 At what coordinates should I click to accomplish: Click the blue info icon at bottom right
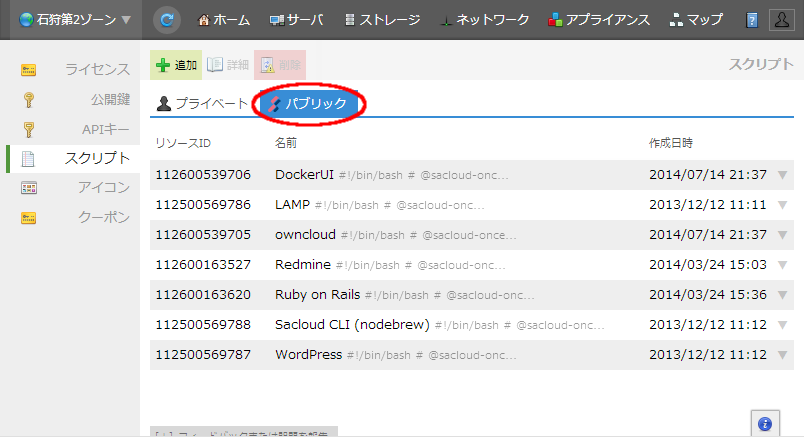click(x=765, y=423)
